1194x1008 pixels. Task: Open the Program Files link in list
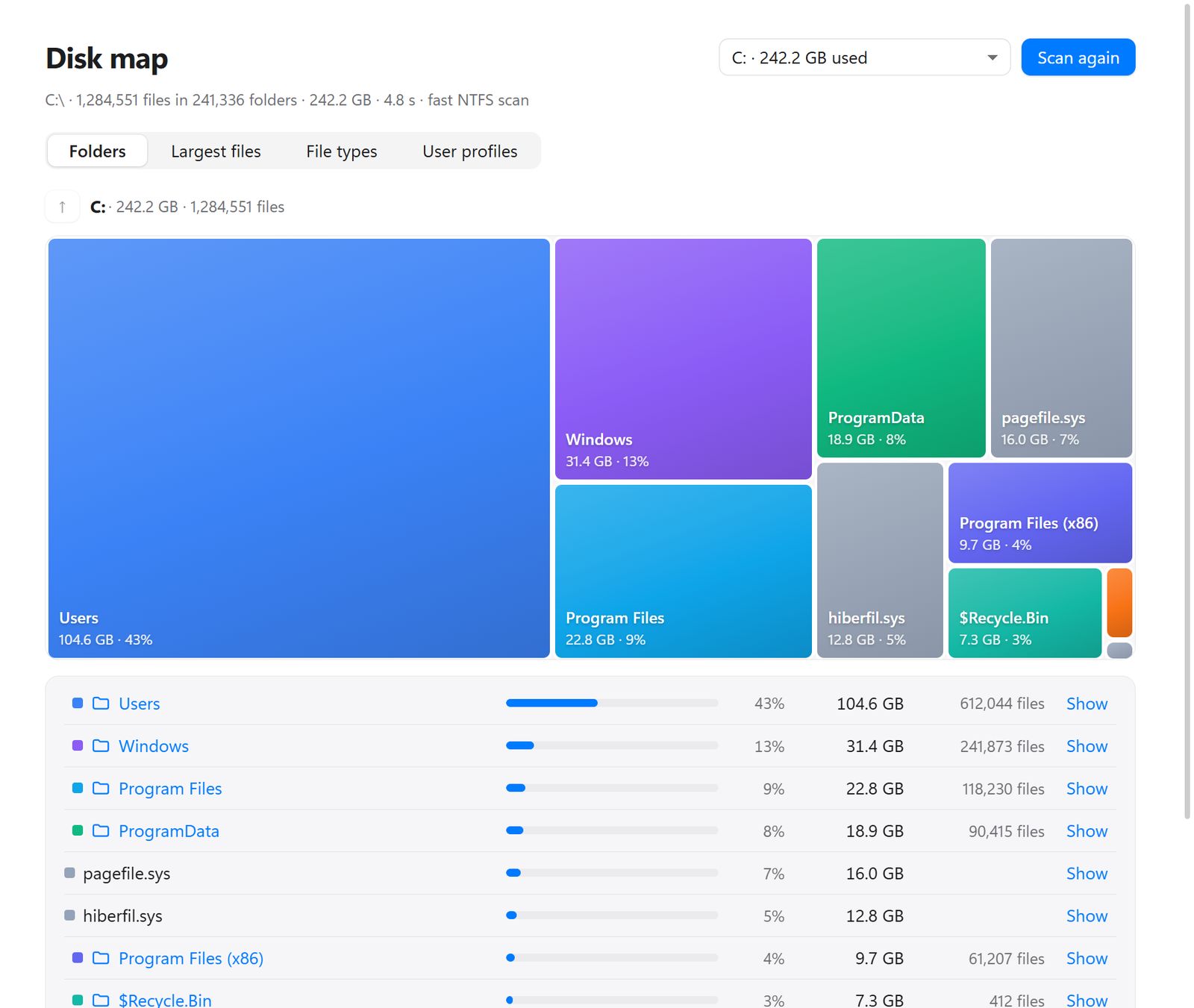coord(170,789)
